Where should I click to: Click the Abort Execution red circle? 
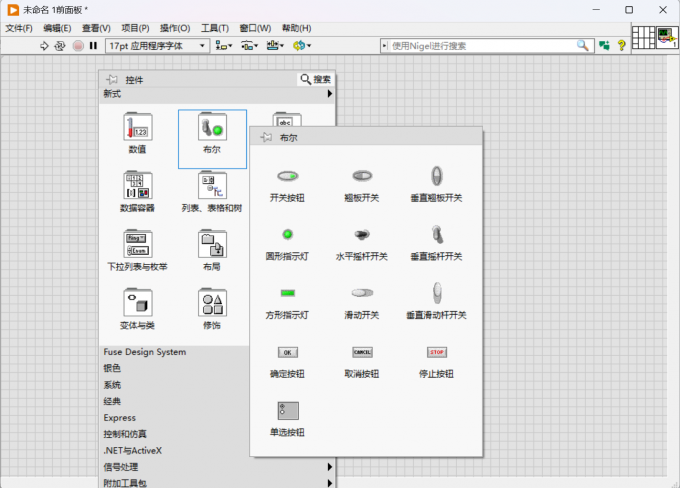[78, 46]
